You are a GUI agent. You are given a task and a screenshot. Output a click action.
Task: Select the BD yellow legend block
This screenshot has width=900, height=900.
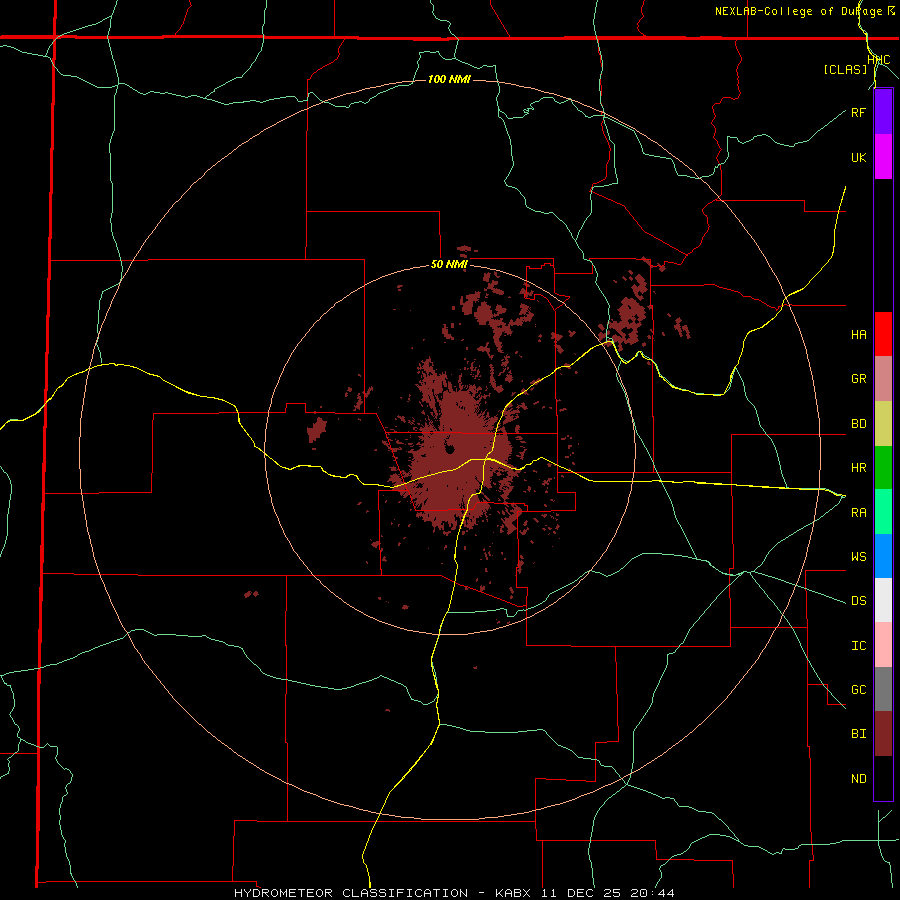883,424
